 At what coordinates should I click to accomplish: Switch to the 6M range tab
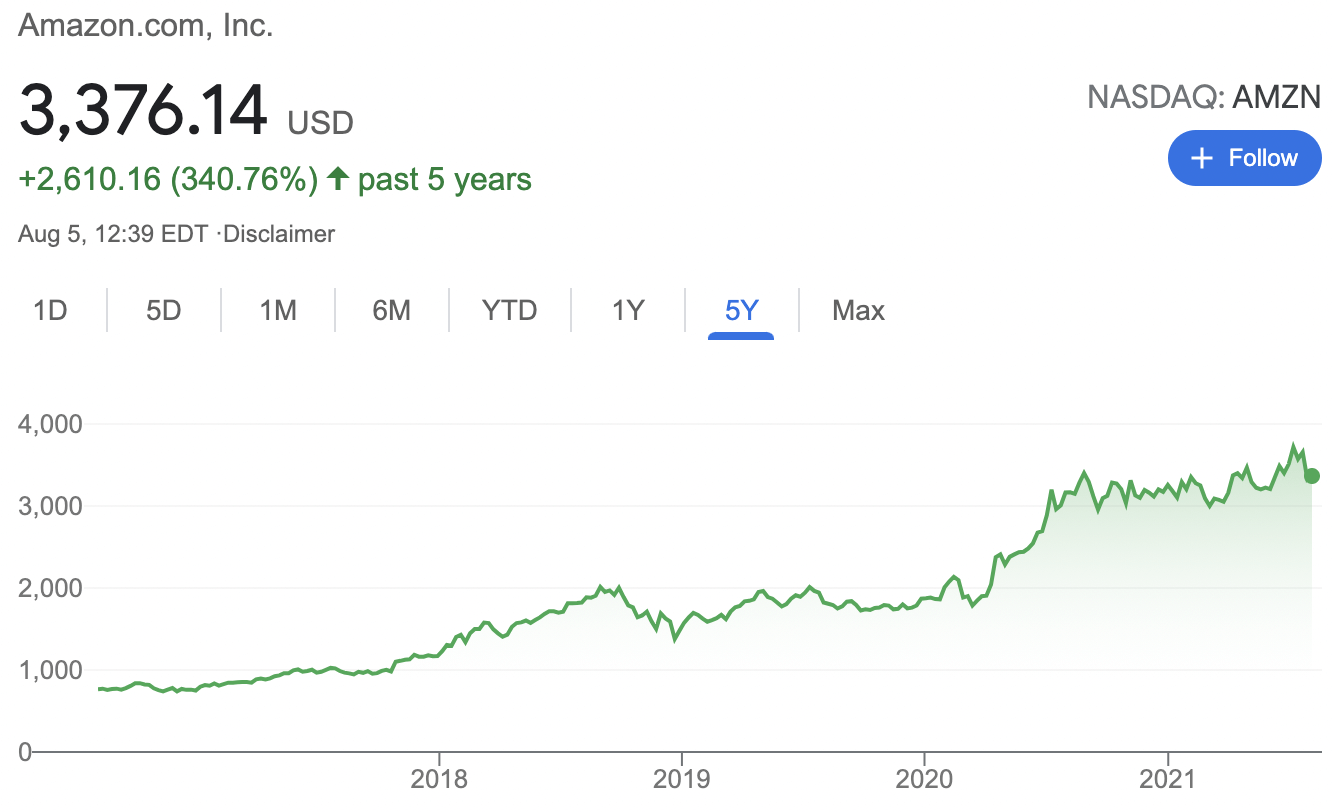click(x=392, y=310)
